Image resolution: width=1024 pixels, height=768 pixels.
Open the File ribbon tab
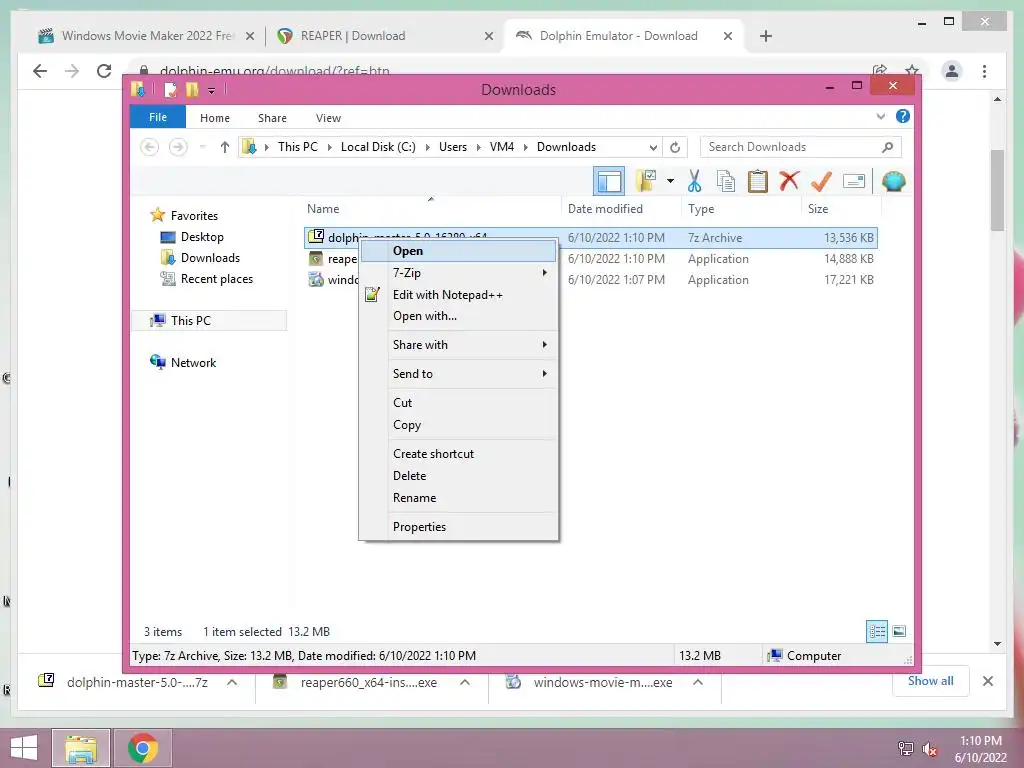pyautogui.click(x=158, y=118)
